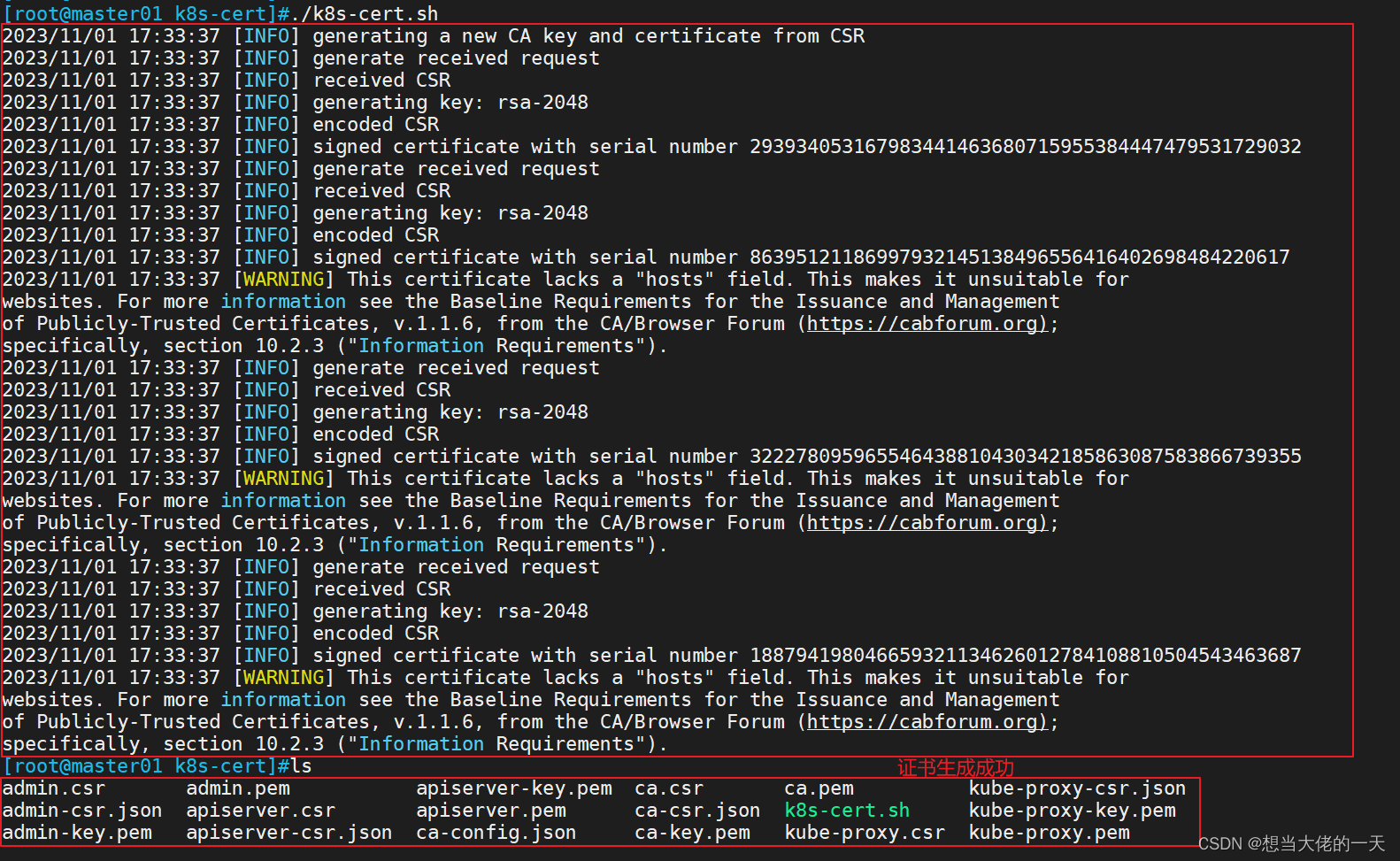Click the ls command on the last prompt
The image size is (1400, 861).
tap(302, 766)
